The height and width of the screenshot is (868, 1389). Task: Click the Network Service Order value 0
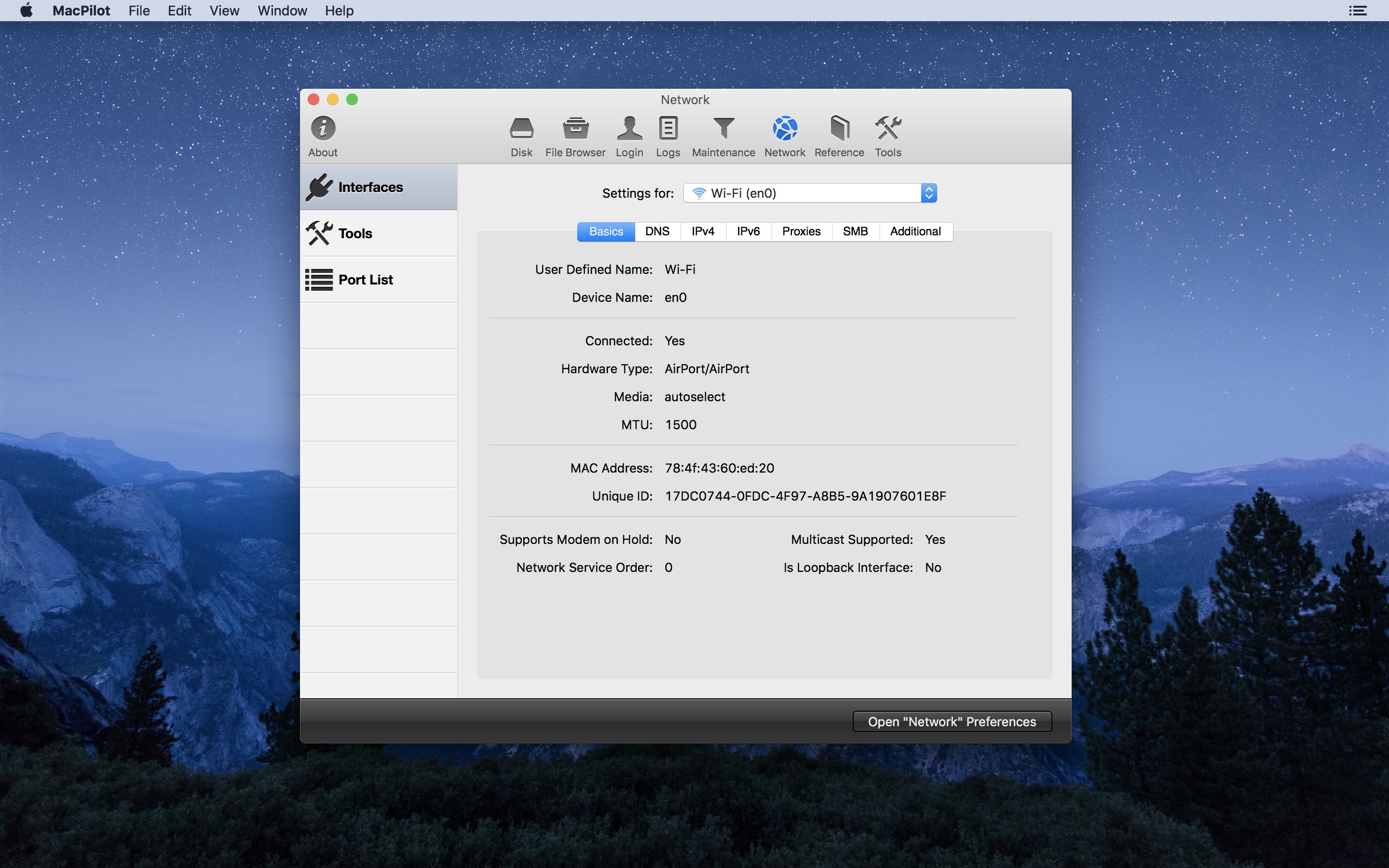click(x=668, y=568)
